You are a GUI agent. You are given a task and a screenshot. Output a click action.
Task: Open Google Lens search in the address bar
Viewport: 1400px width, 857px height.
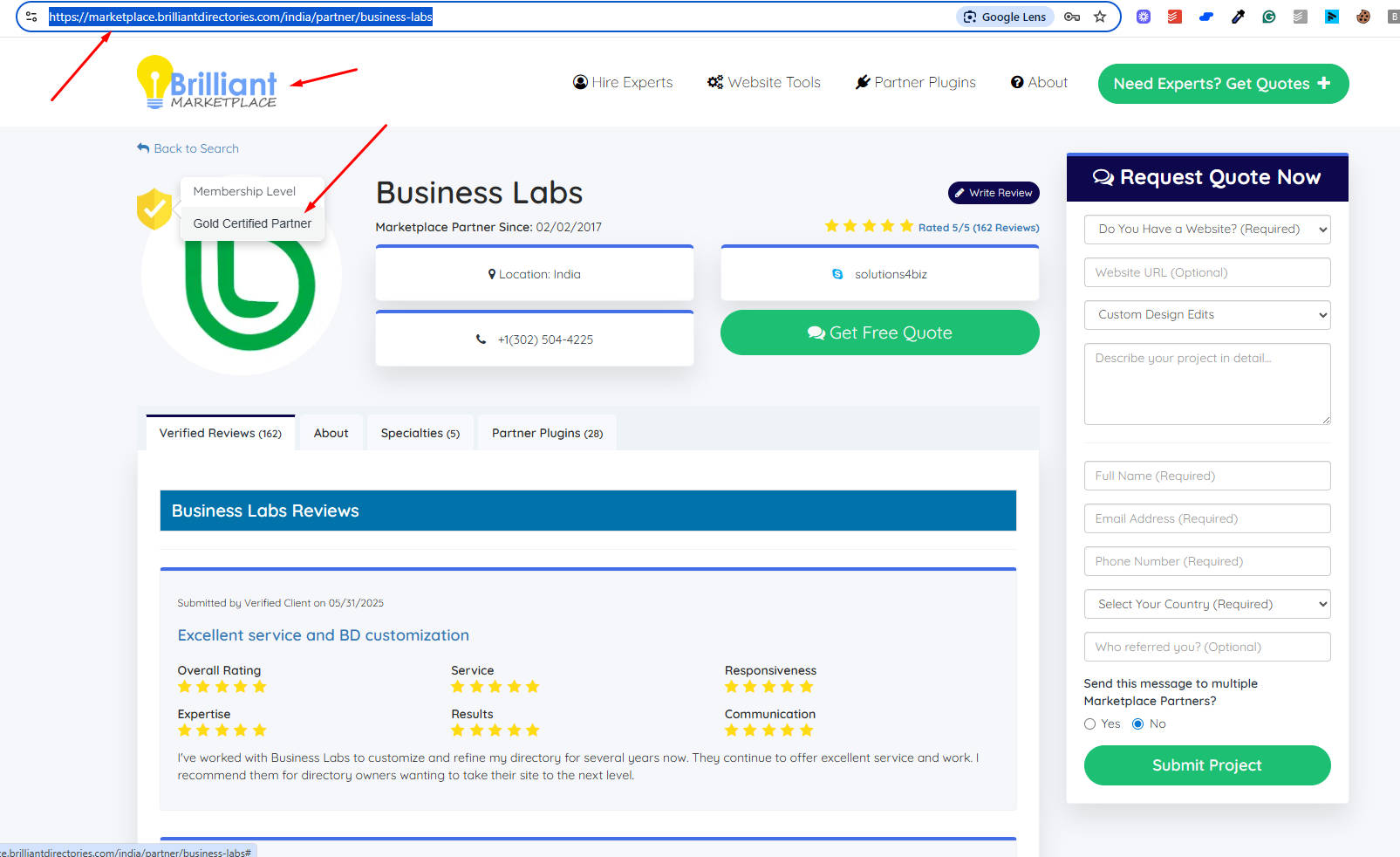[1004, 16]
